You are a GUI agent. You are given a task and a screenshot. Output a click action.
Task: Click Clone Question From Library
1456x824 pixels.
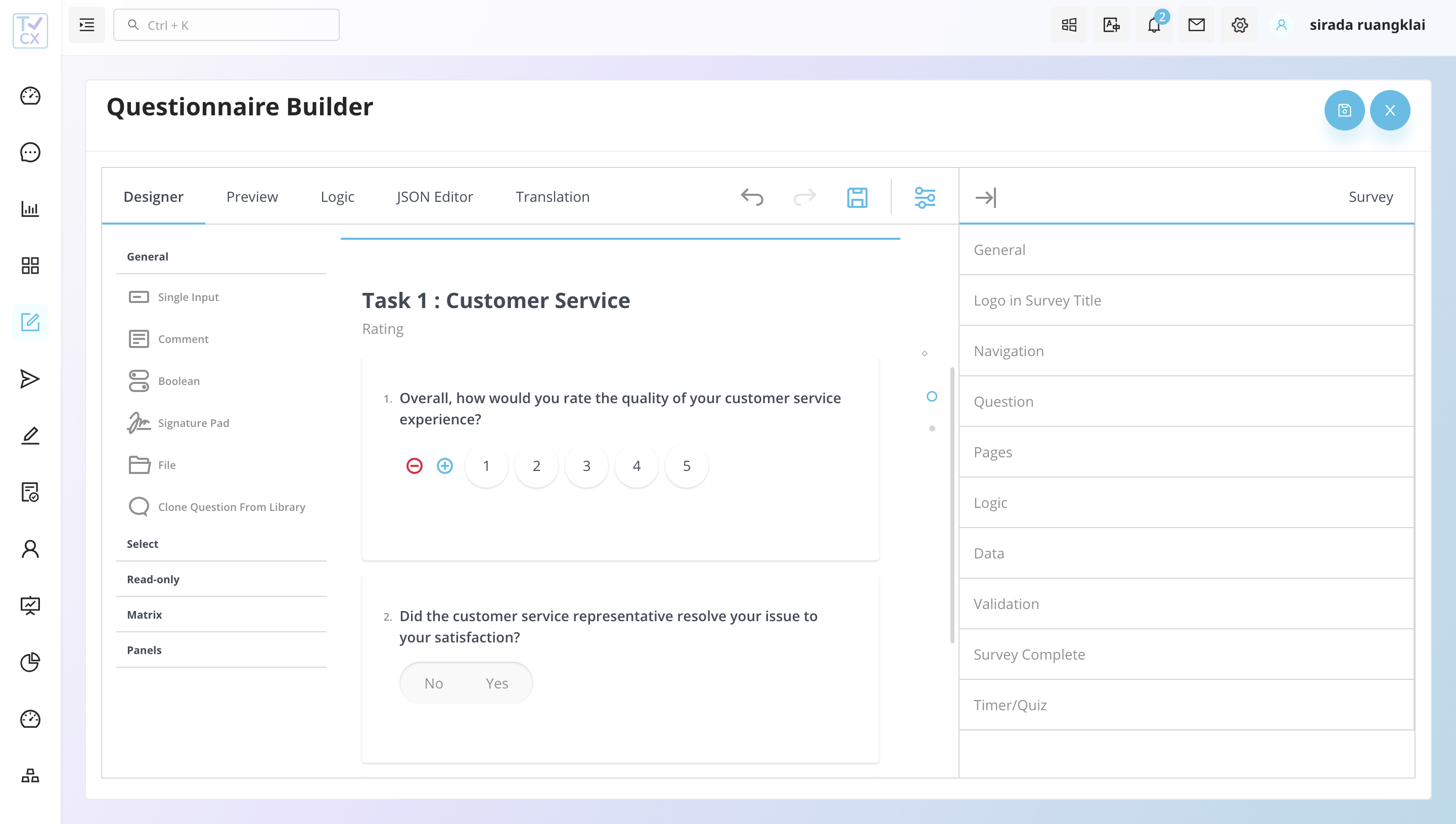pyautogui.click(x=231, y=506)
